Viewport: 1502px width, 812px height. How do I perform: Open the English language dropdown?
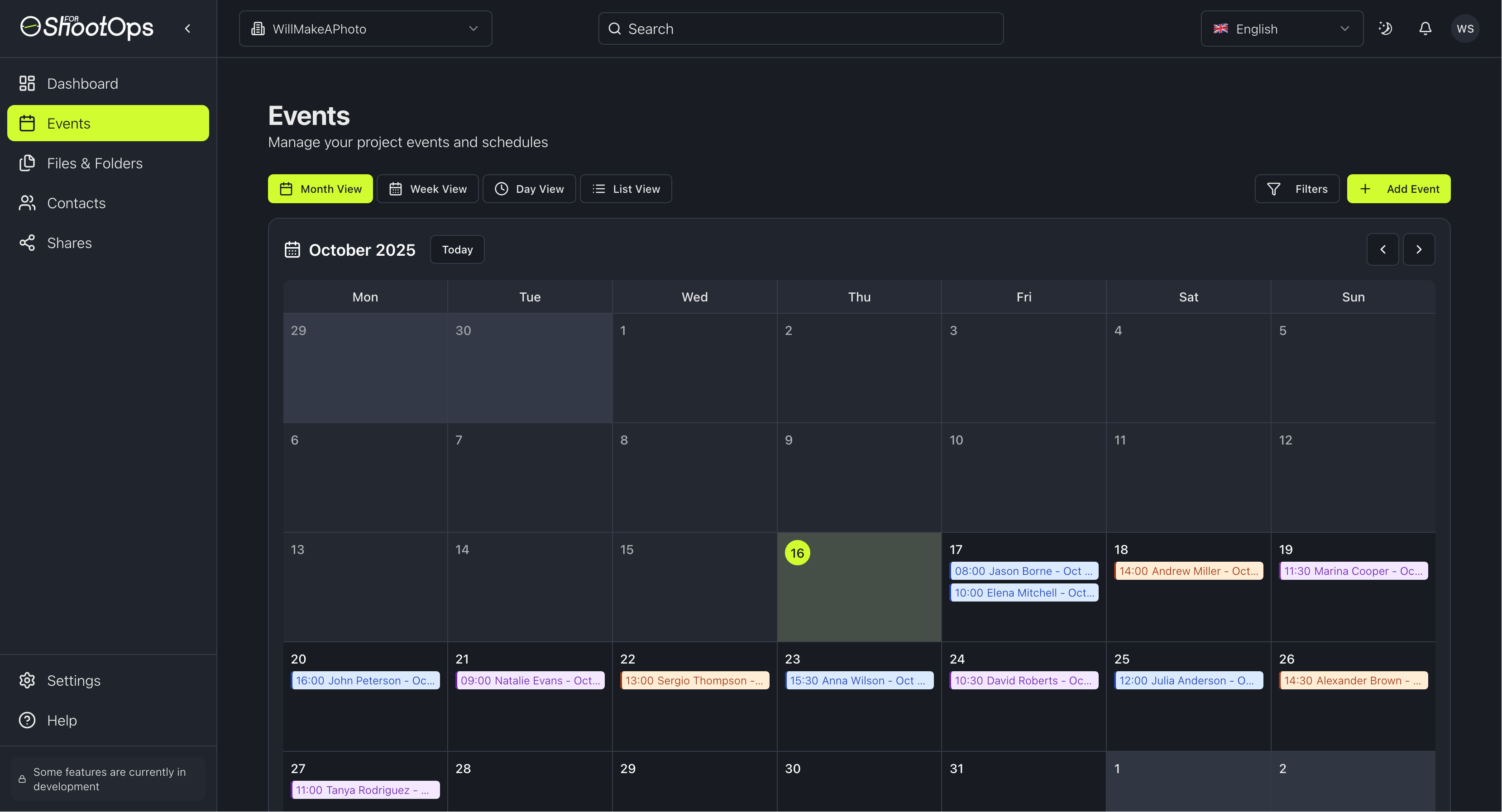pos(1282,29)
